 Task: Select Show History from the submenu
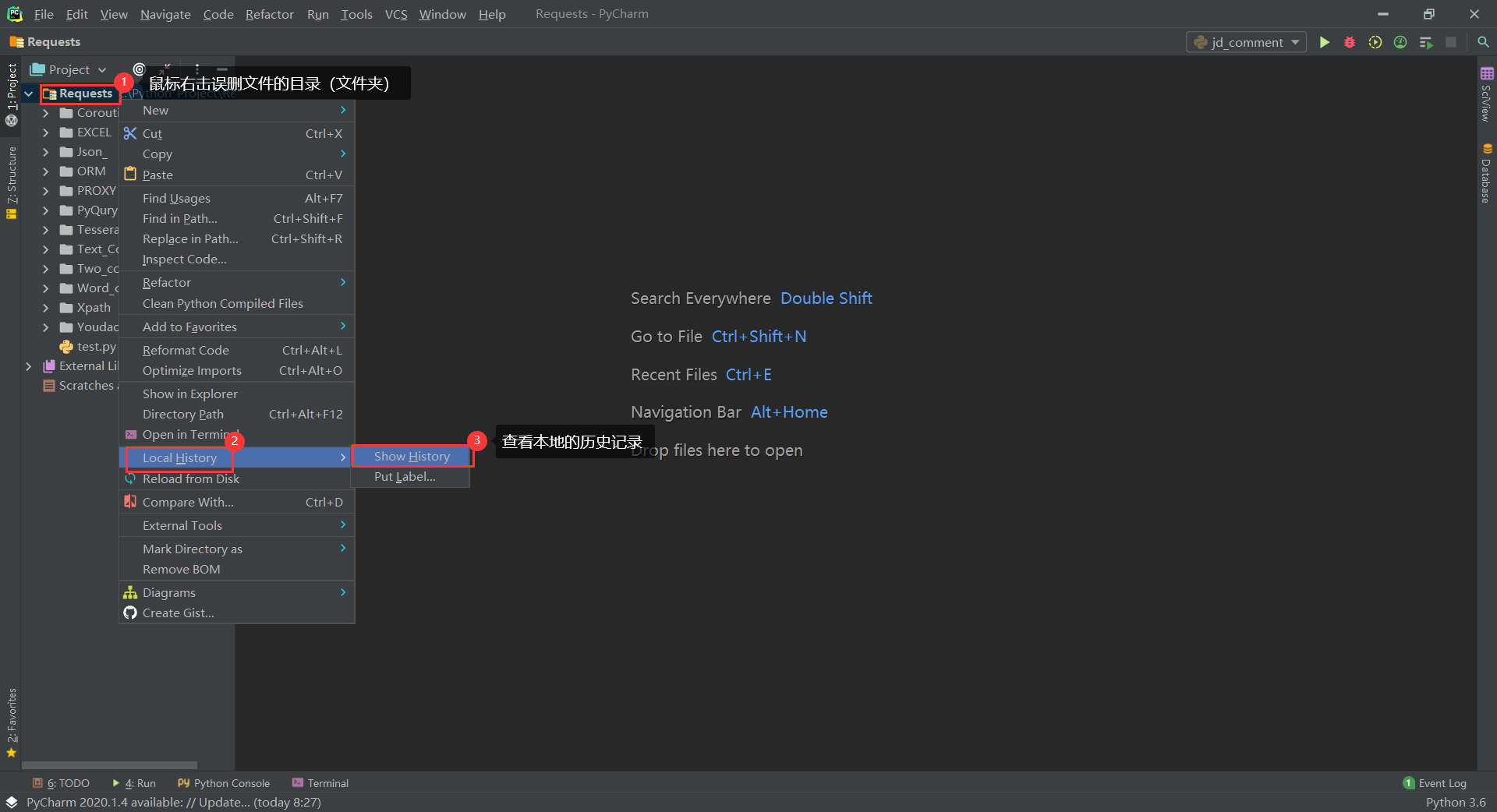[x=412, y=456]
